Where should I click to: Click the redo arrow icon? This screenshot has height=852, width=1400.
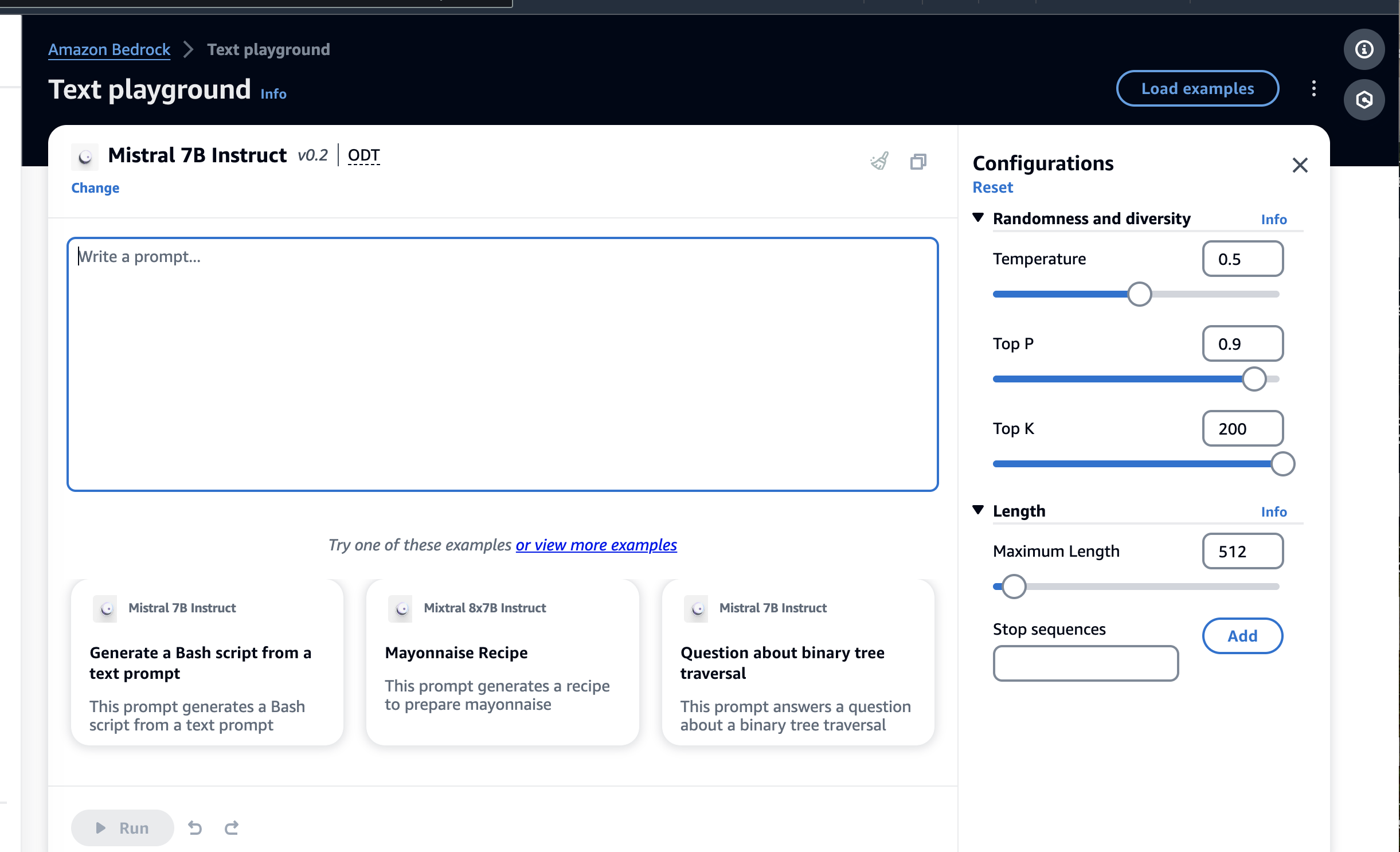pos(232,827)
